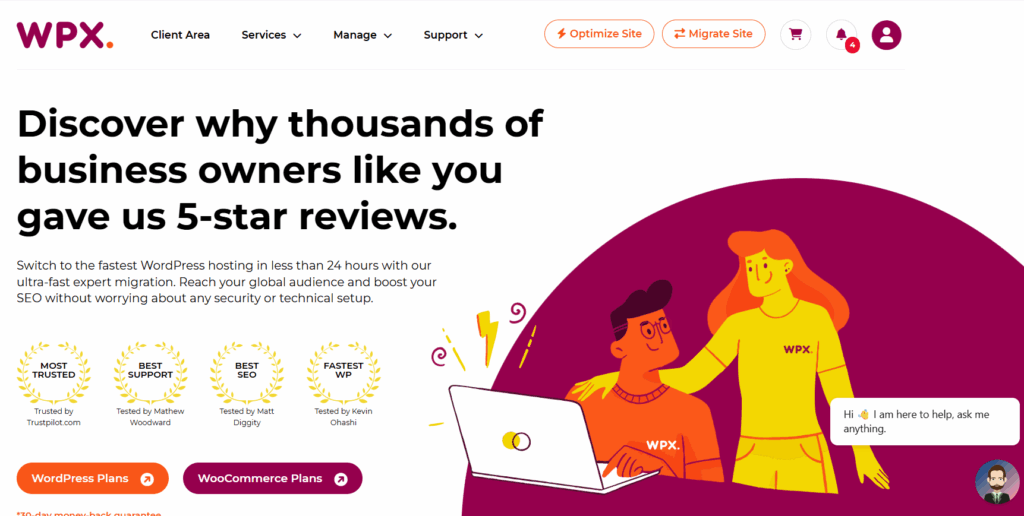This screenshot has height=516, width=1024.
Task: Click the Fastest WP laurel badge
Action: [x=344, y=372]
